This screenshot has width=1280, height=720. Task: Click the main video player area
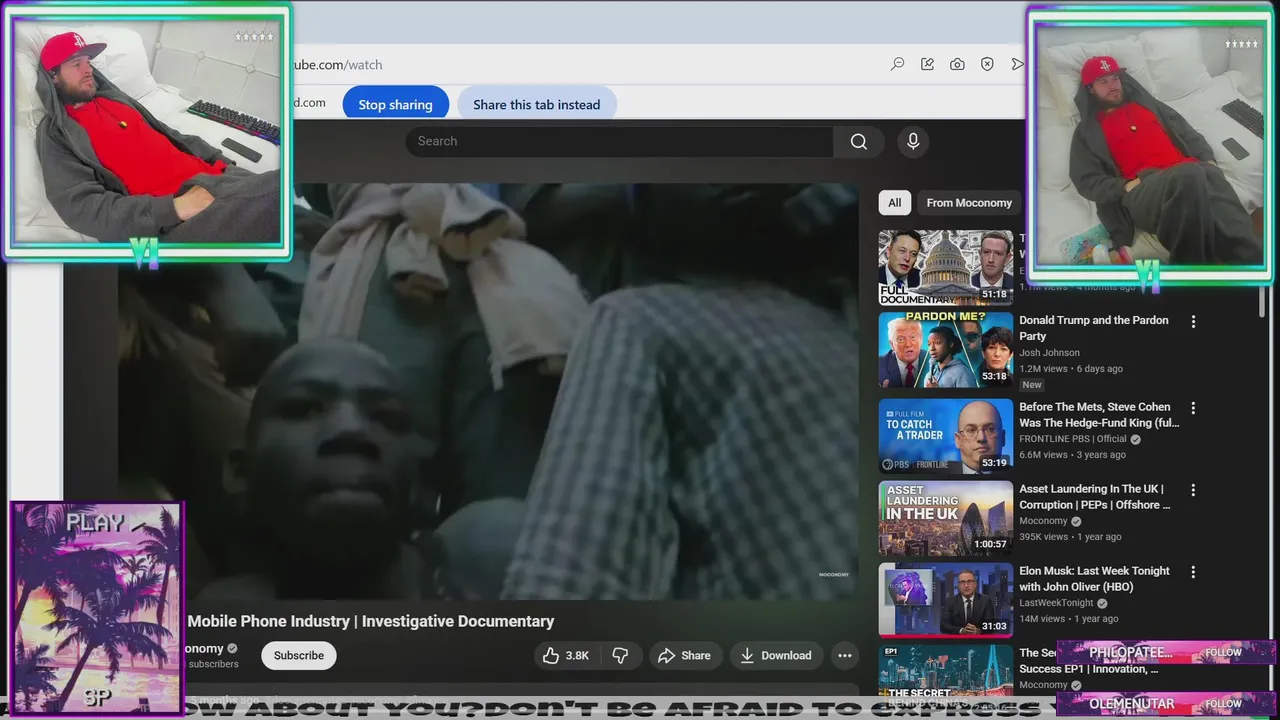coord(489,391)
